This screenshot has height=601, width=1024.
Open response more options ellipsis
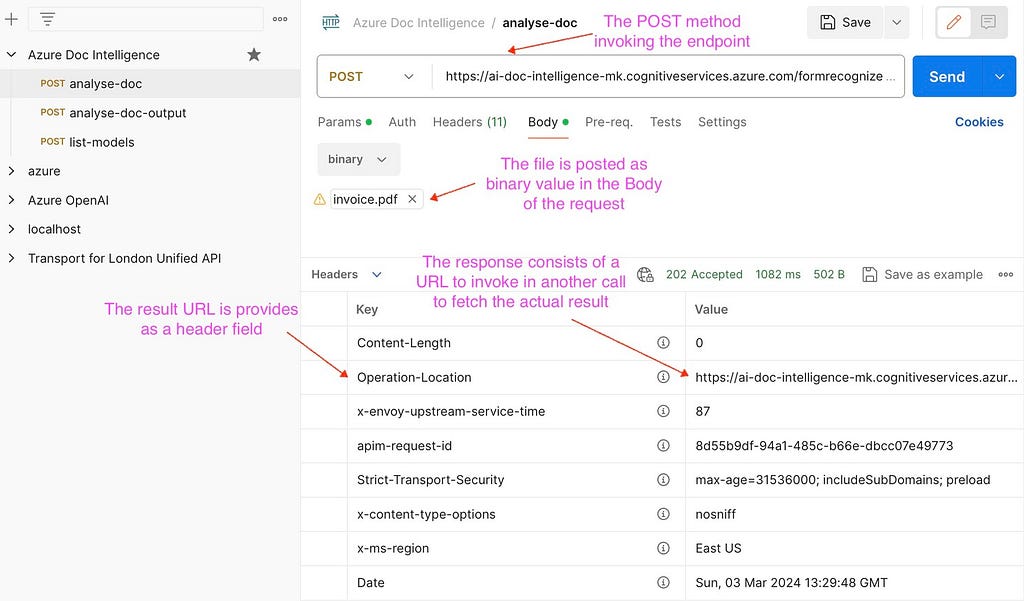tap(1006, 274)
